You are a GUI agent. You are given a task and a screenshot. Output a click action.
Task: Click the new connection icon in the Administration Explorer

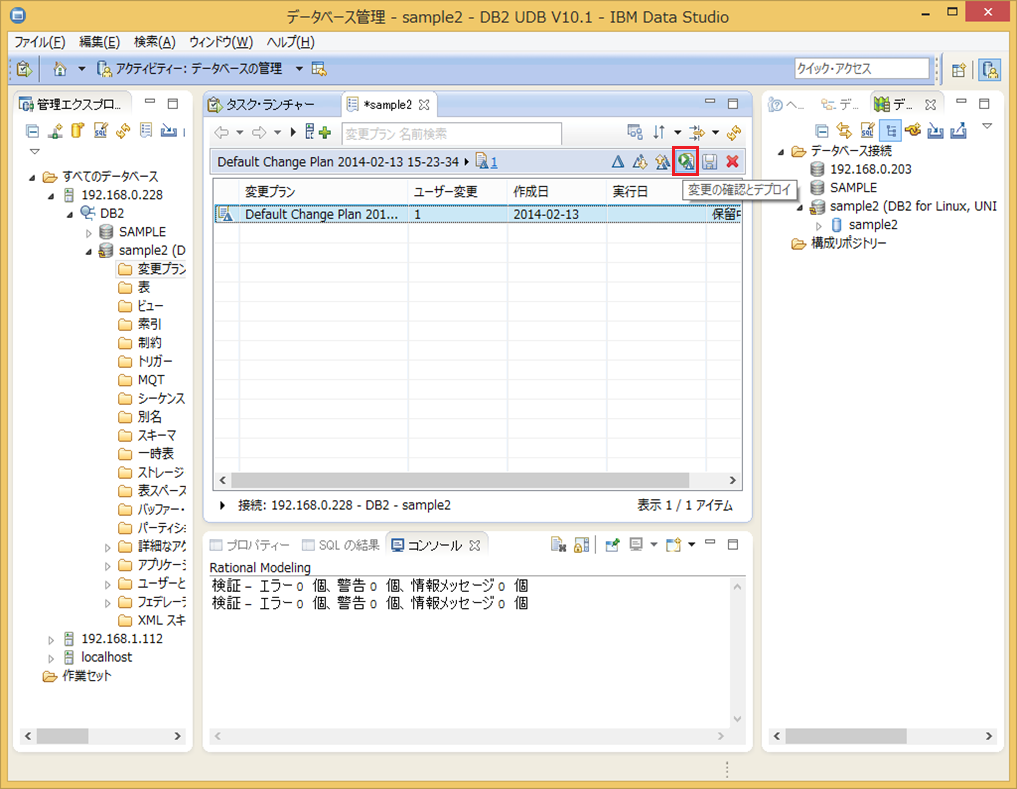(x=55, y=131)
